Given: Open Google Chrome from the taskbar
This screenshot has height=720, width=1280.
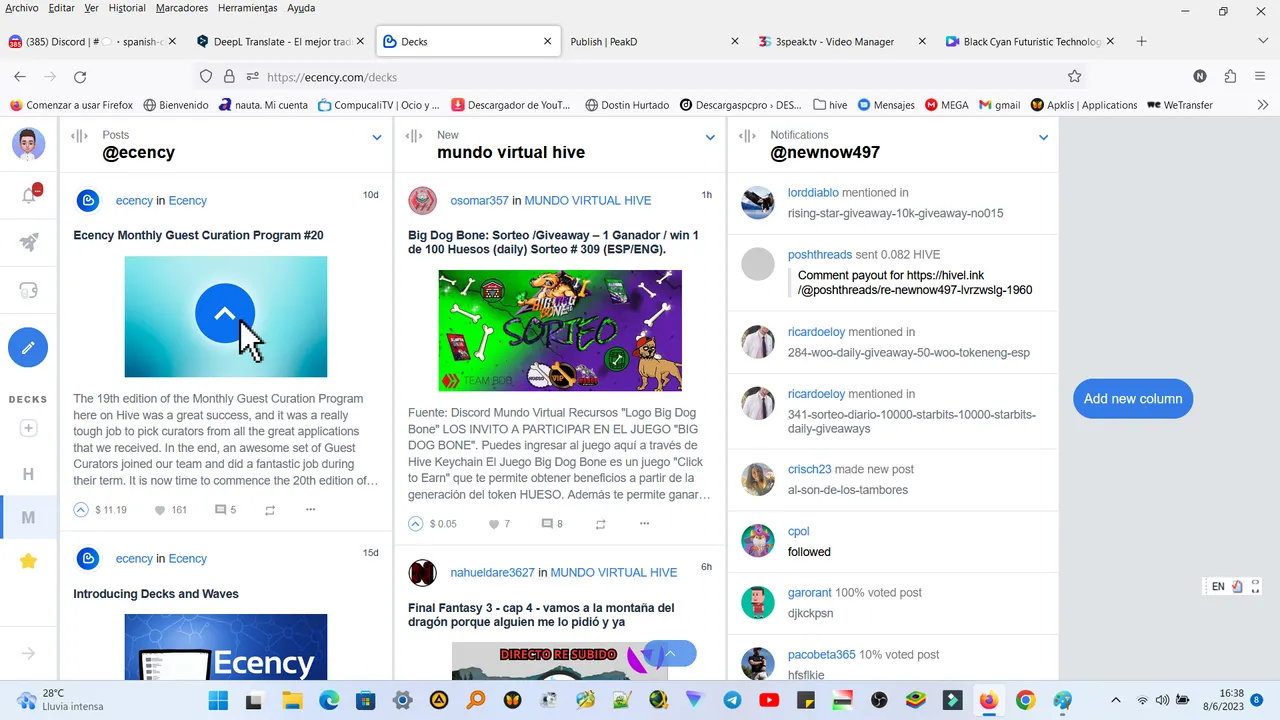Looking at the screenshot, I should 1025,700.
